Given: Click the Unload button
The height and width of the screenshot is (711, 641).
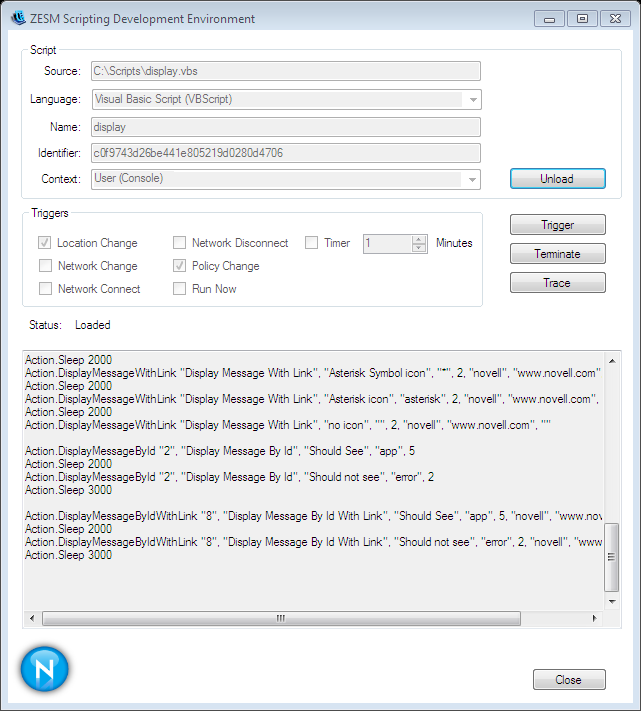Looking at the screenshot, I should tap(558, 179).
